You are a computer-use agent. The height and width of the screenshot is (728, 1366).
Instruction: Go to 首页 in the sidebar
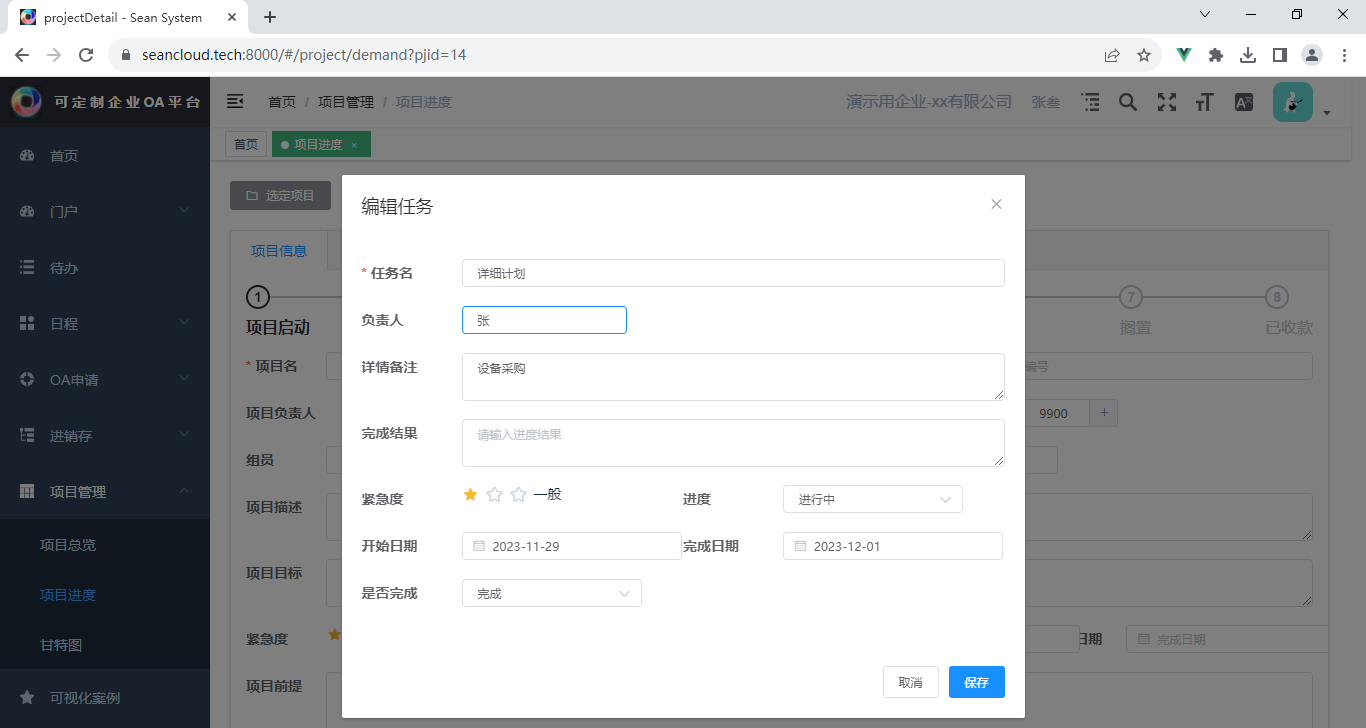pyautogui.click(x=105, y=155)
